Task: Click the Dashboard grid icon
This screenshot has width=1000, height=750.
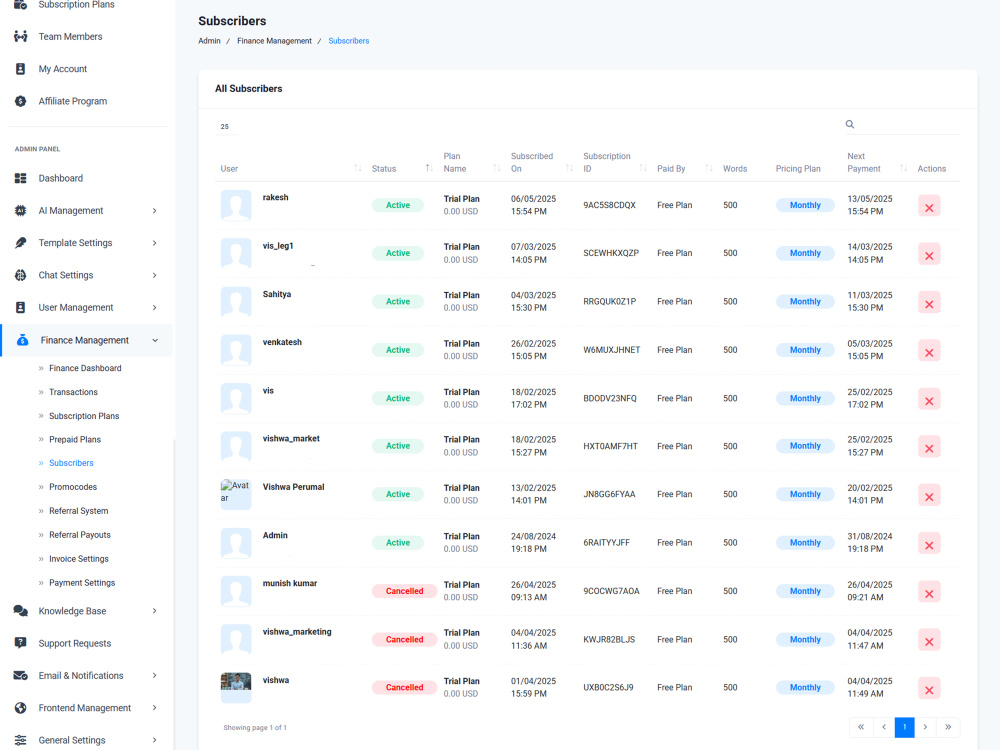Action: point(20,178)
